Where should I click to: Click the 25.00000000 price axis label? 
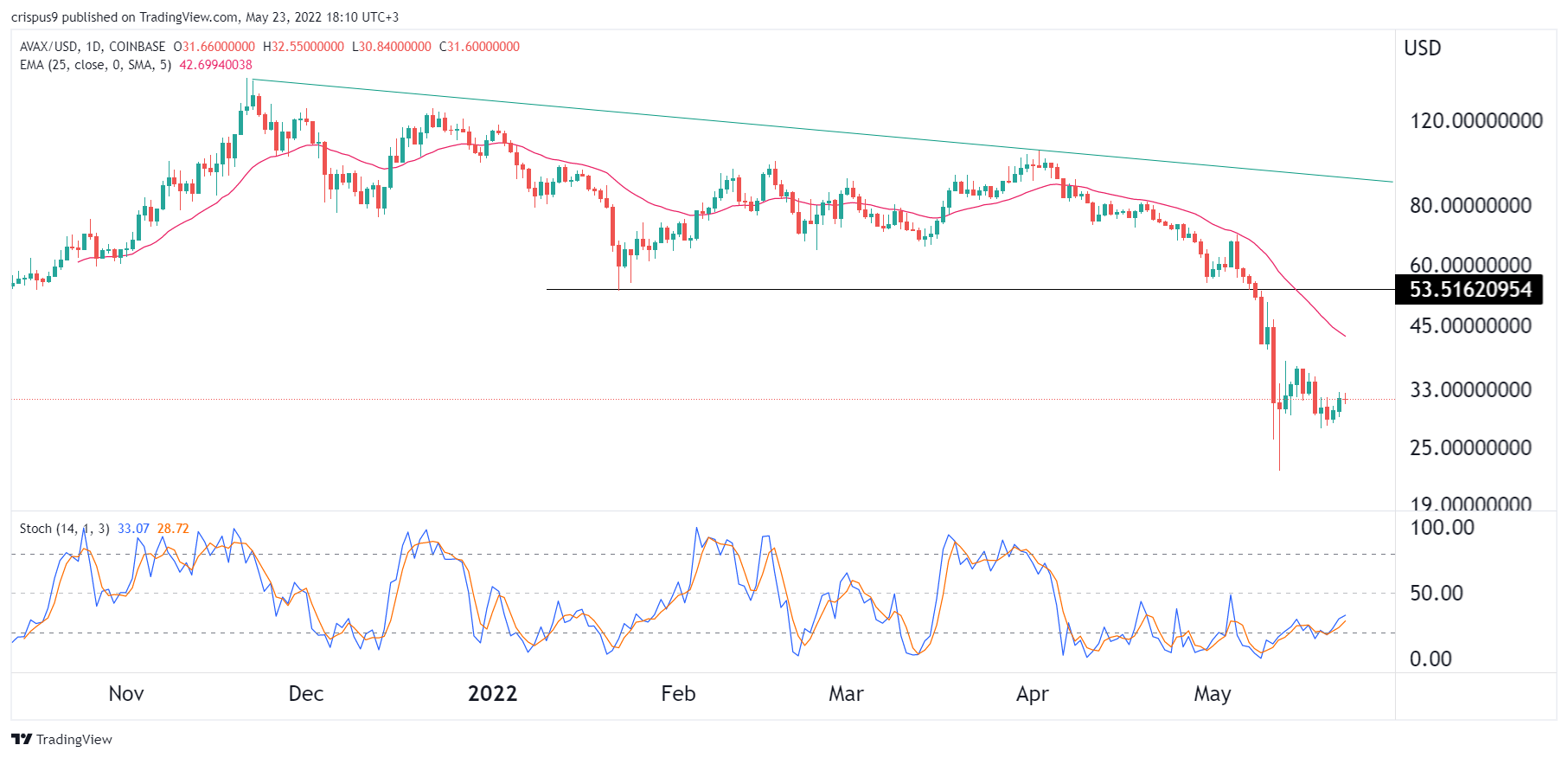click(1470, 447)
